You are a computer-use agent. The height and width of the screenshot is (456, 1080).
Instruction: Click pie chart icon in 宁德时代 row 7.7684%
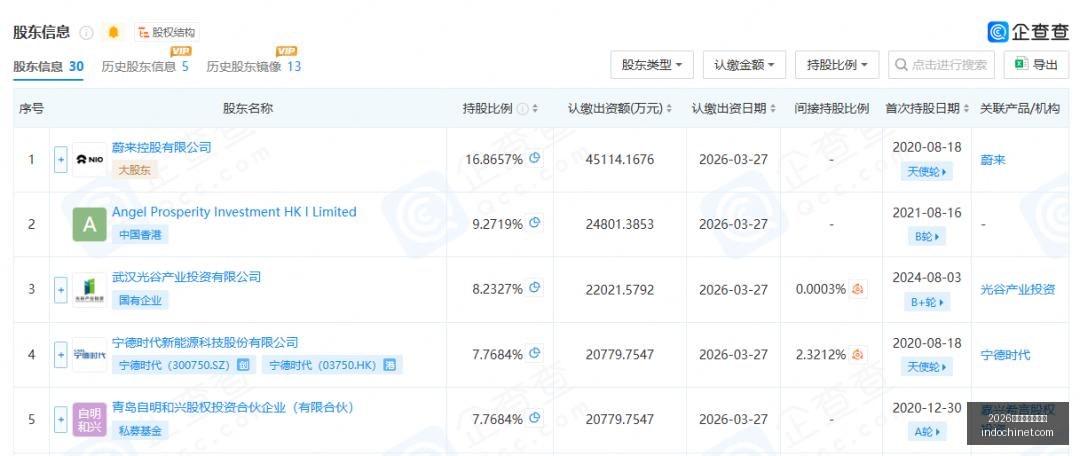click(x=534, y=353)
